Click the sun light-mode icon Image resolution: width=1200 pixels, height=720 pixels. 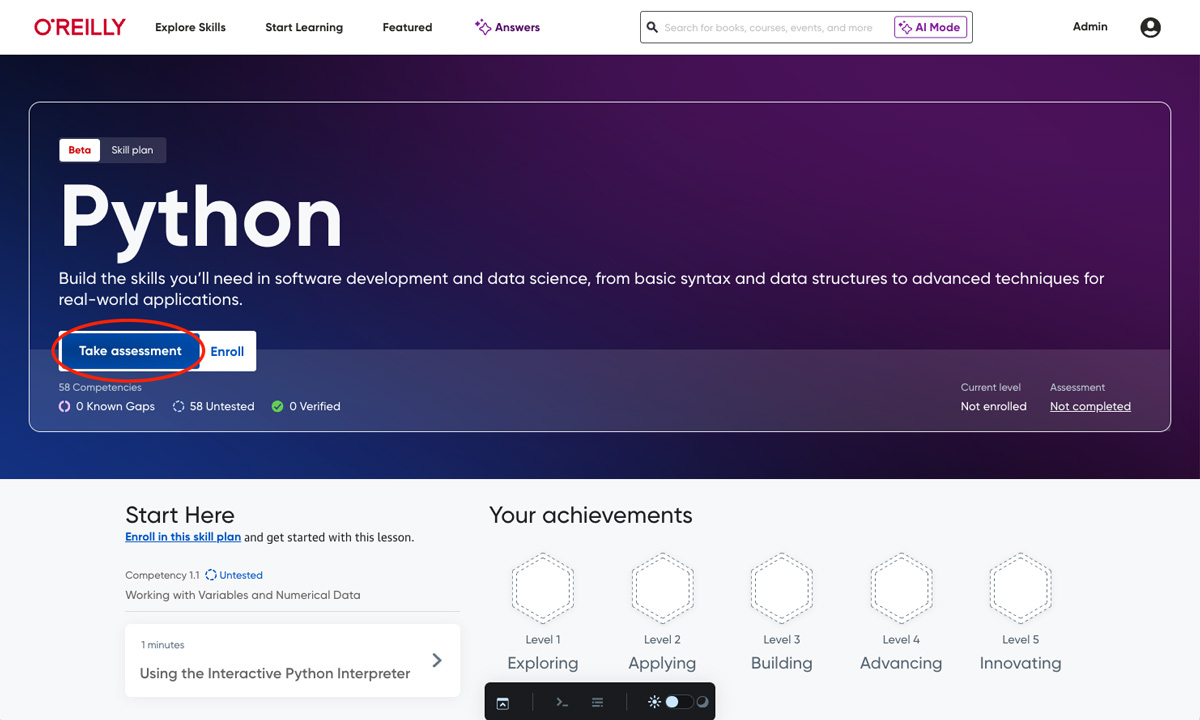(654, 702)
